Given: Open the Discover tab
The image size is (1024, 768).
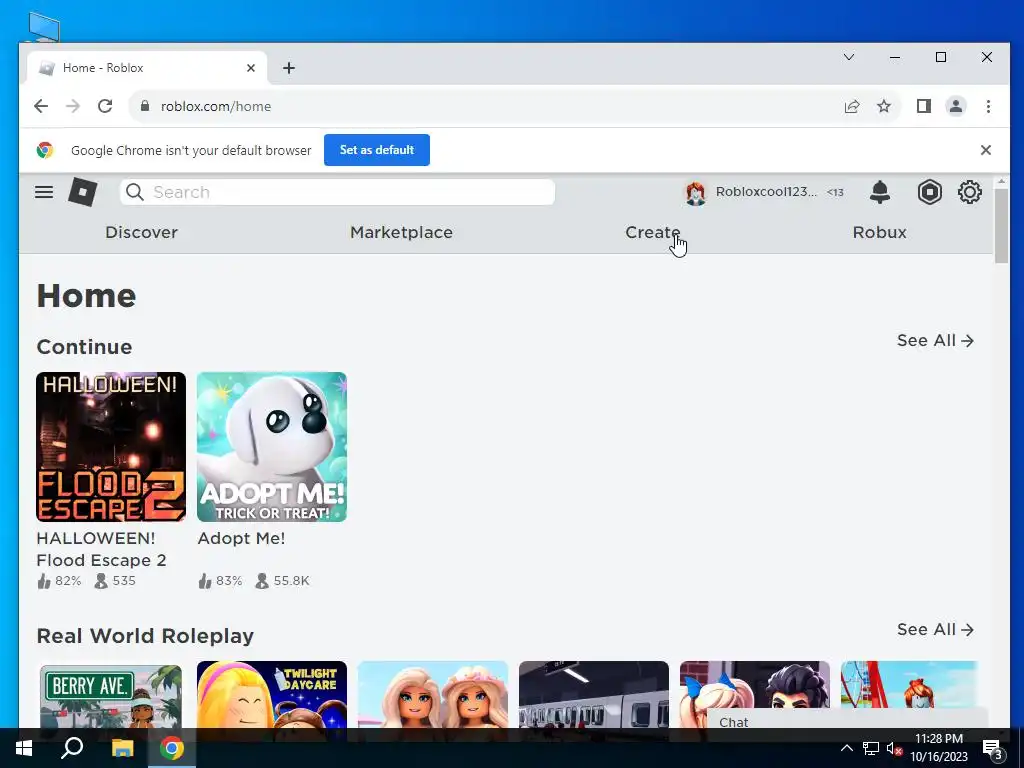Looking at the screenshot, I should tap(142, 232).
